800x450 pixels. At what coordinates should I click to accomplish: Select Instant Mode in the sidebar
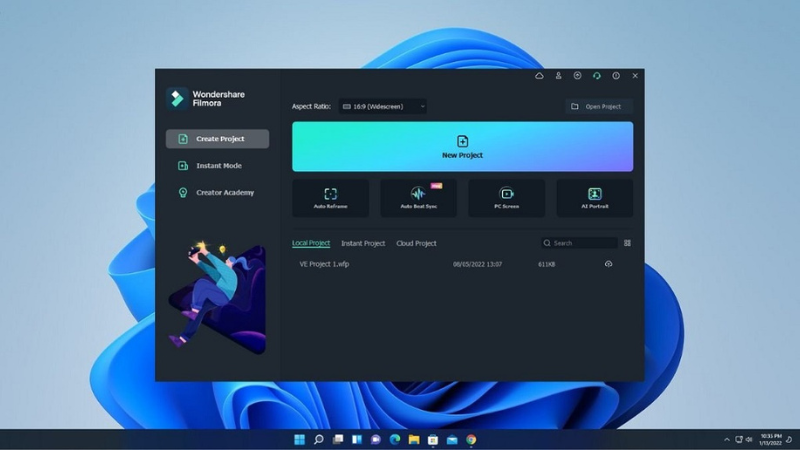click(x=217, y=166)
